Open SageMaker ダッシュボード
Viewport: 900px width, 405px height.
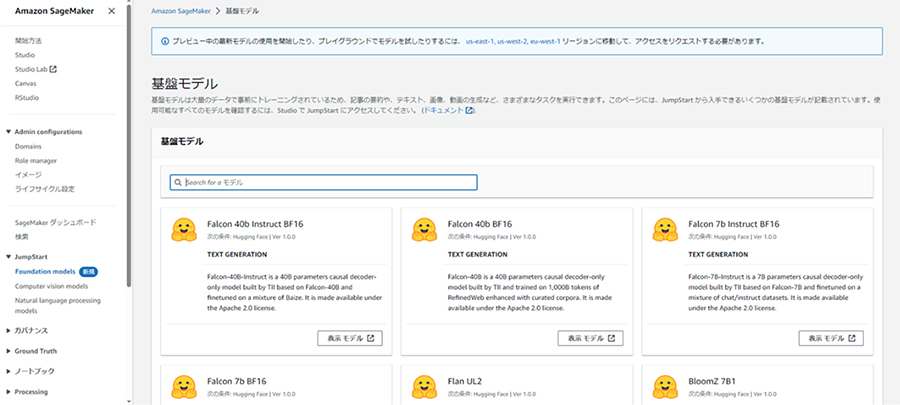pos(55,222)
